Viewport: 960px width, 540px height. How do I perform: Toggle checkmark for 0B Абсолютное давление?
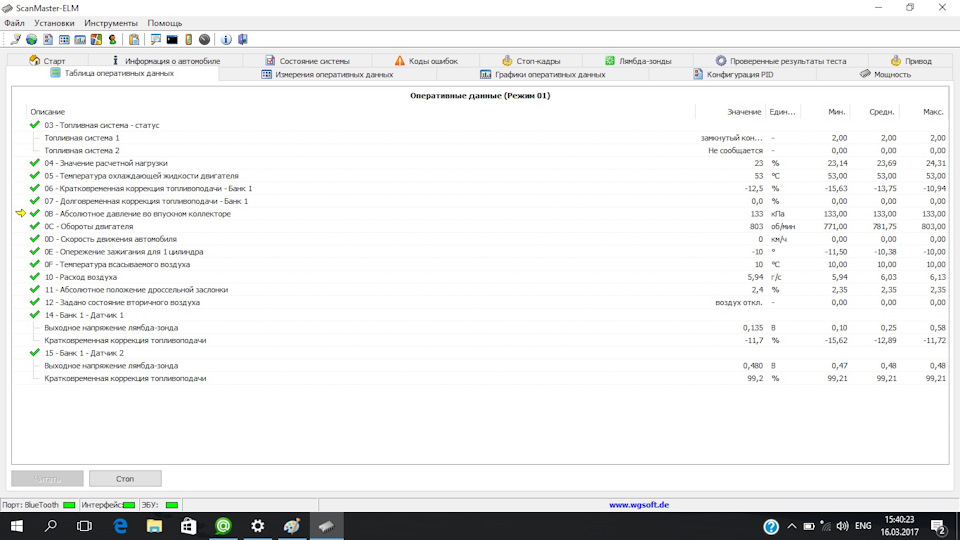point(35,214)
